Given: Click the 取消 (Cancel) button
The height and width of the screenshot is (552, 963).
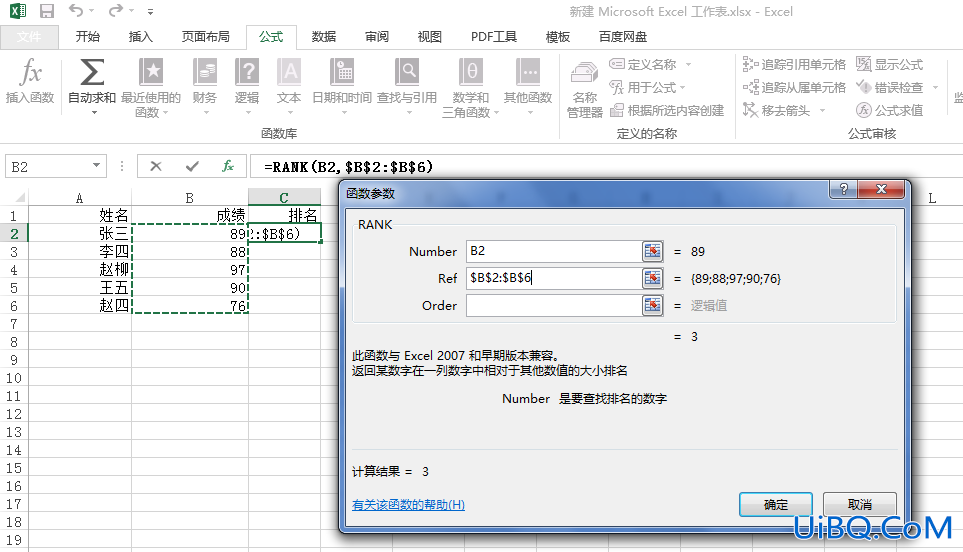Looking at the screenshot, I should (x=860, y=505).
